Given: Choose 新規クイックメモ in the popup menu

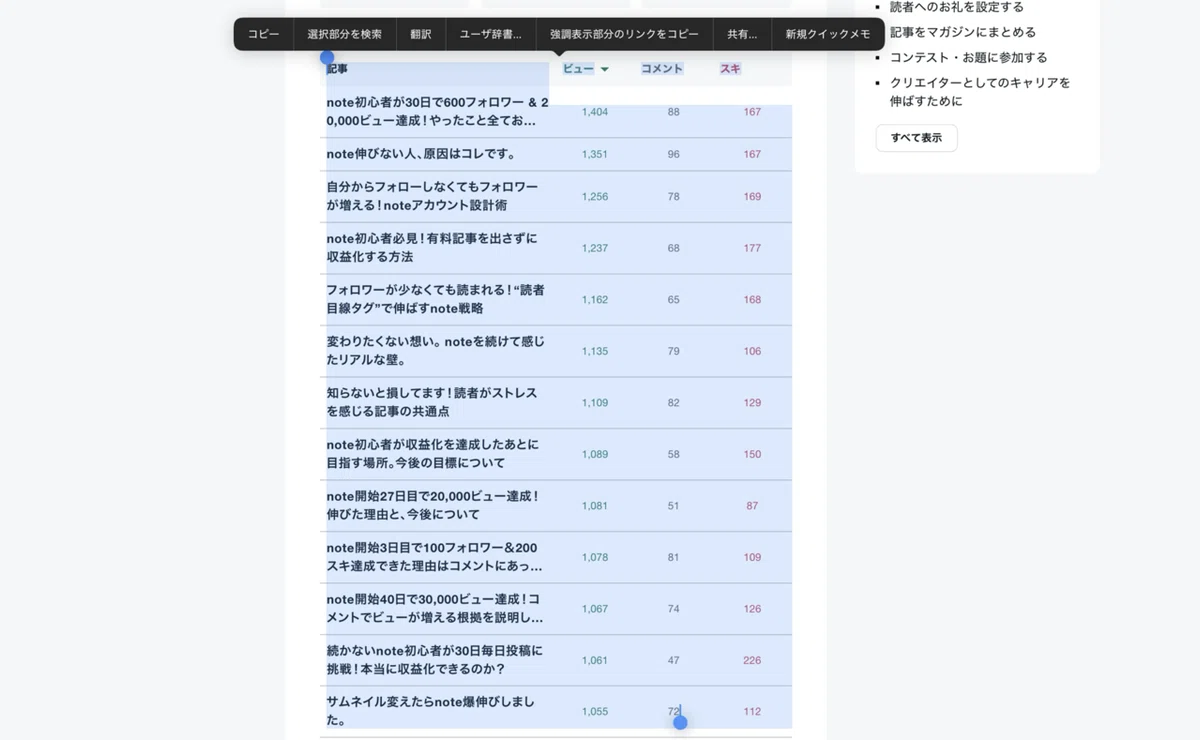Looking at the screenshot, I should click(828, 34).
